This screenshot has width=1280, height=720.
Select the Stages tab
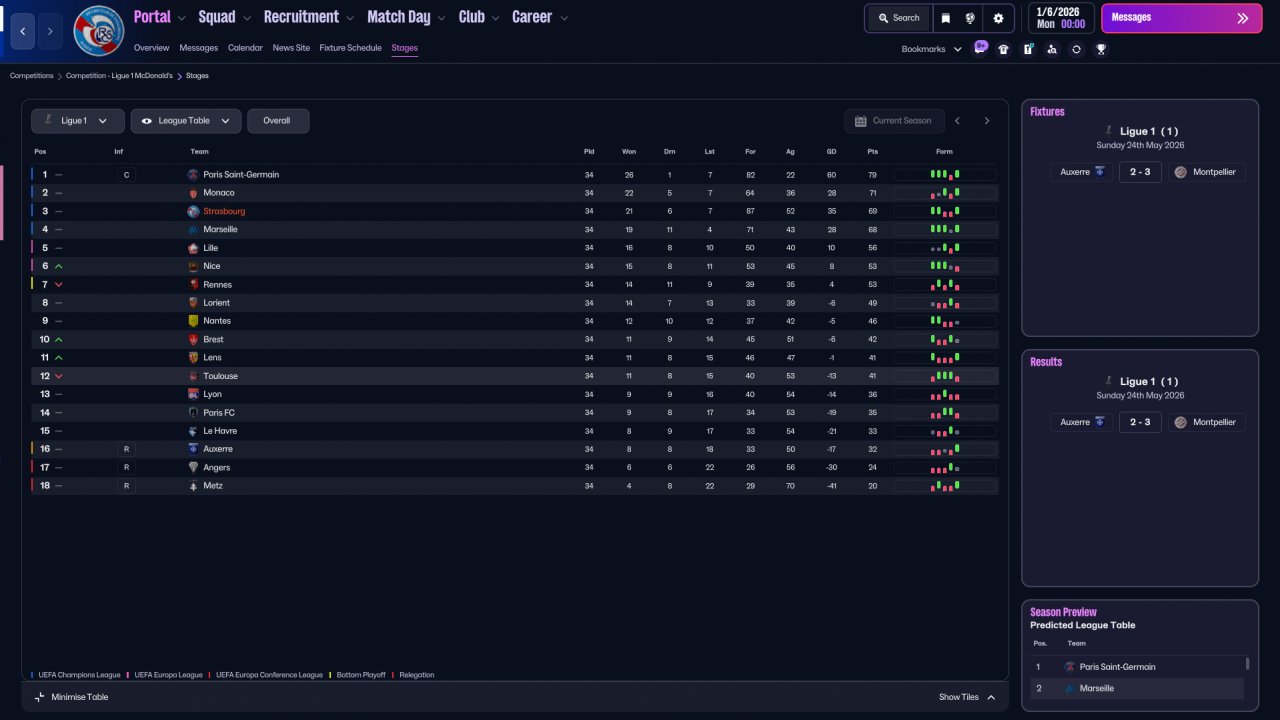(405, 48)
